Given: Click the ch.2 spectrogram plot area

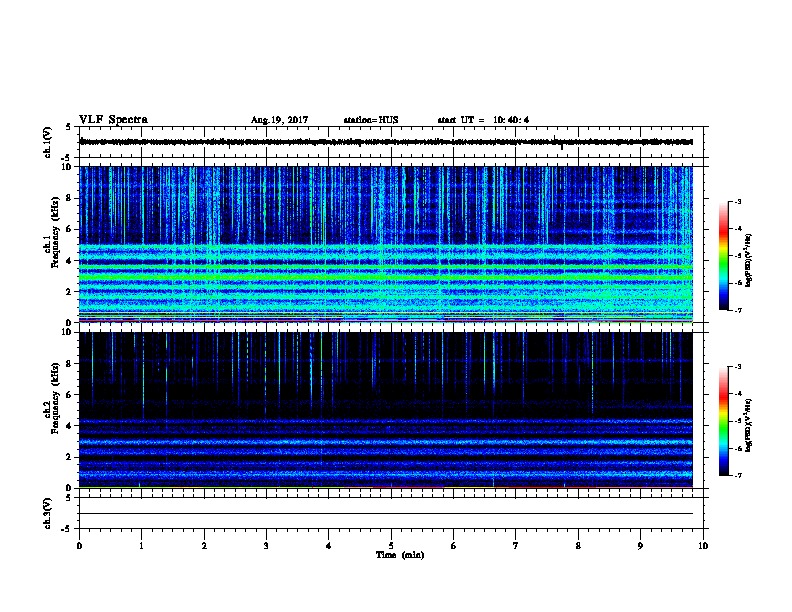Looking at the screenshot, I should (386, 410).
